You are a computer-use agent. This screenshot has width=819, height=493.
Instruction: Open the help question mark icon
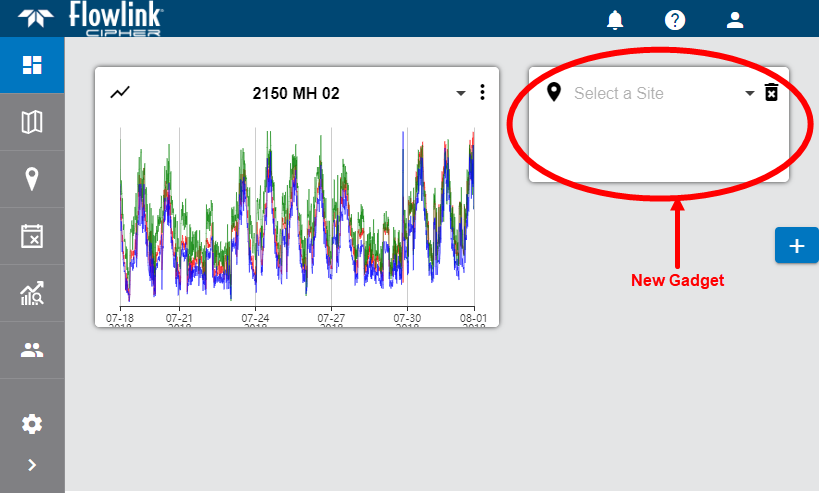[x=675, y=20]
